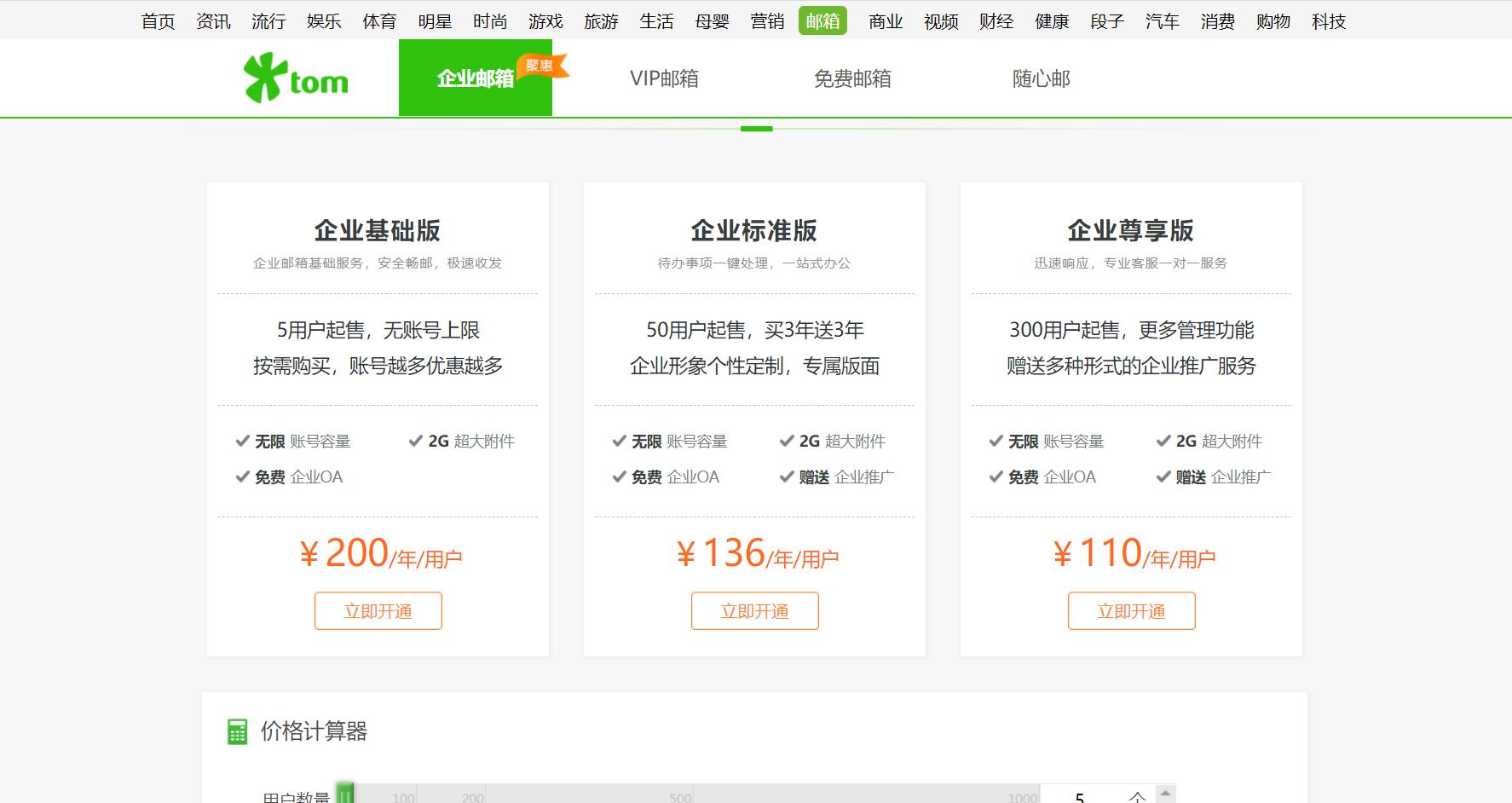Click the 500 mark on the user quantity slider

[678, 798]
